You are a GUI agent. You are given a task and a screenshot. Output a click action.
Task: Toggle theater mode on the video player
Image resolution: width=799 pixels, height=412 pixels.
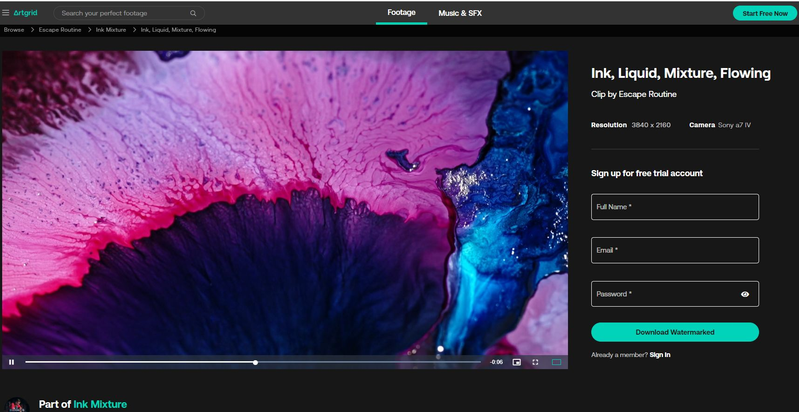point(557,362)
